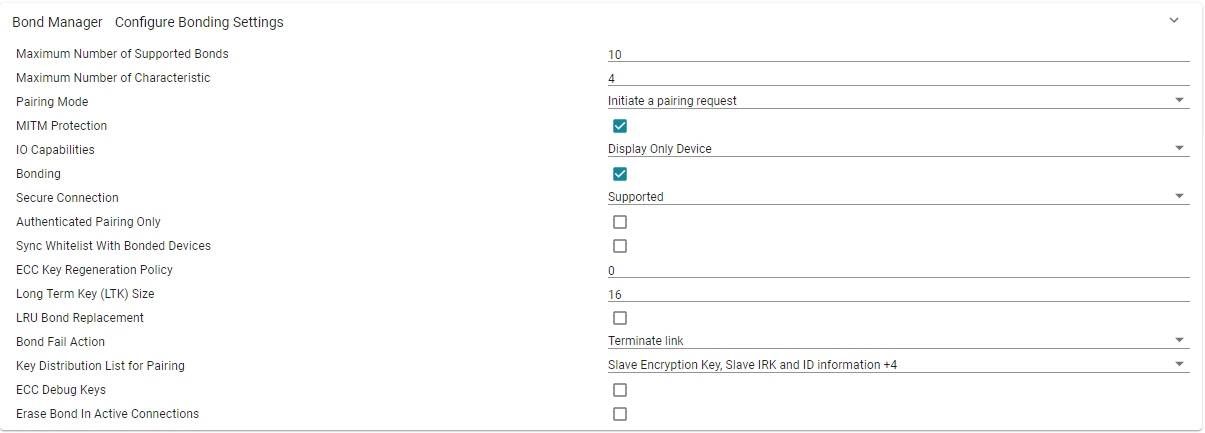This screenshot has width=1205, height=433.
Task: Enable ECC Debug Keys checkbox
Action: [620, 390]
